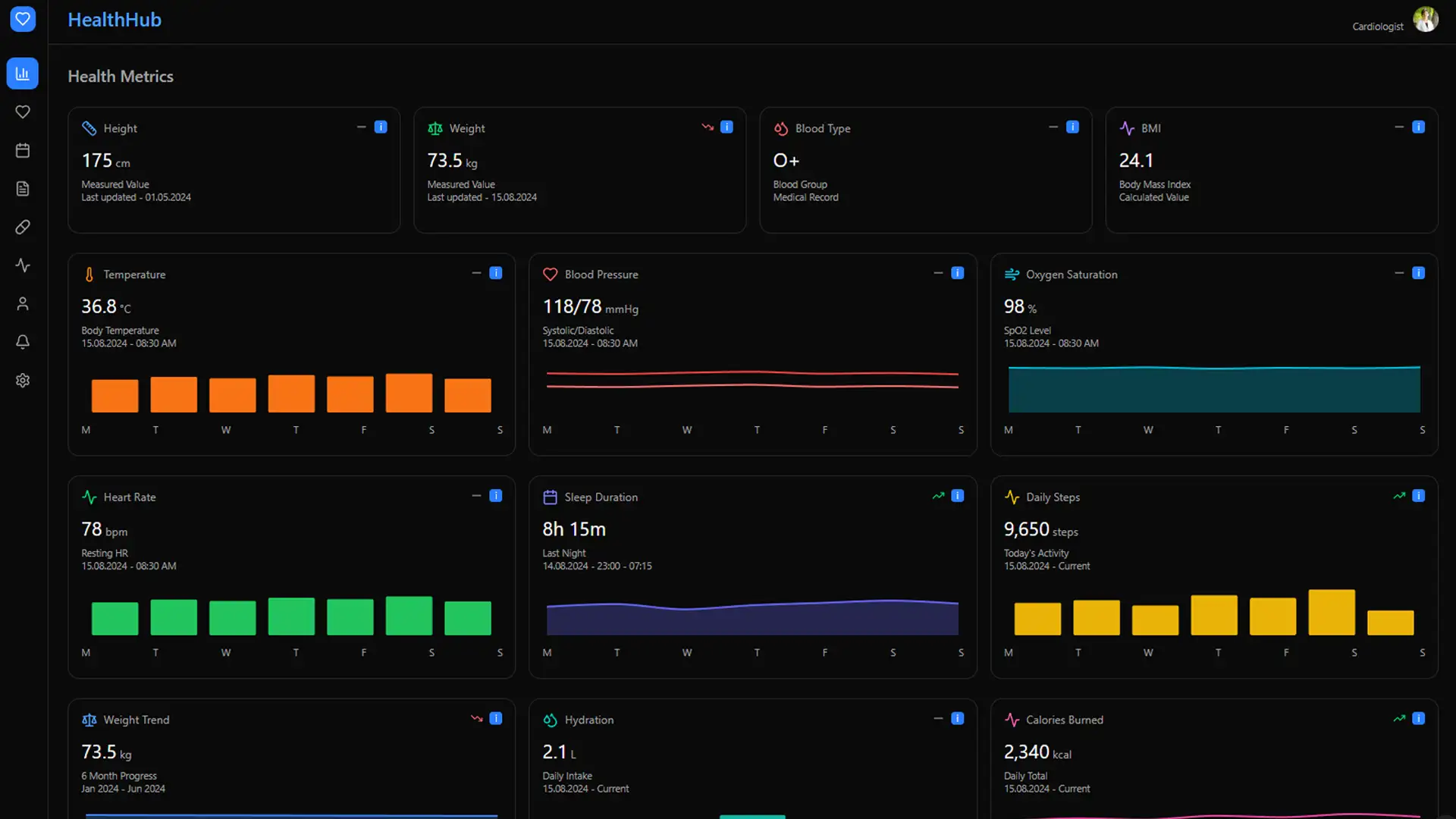Click the downward trend indicator on Weight card
Screen dimensions: 1456x819
[708, 127]
